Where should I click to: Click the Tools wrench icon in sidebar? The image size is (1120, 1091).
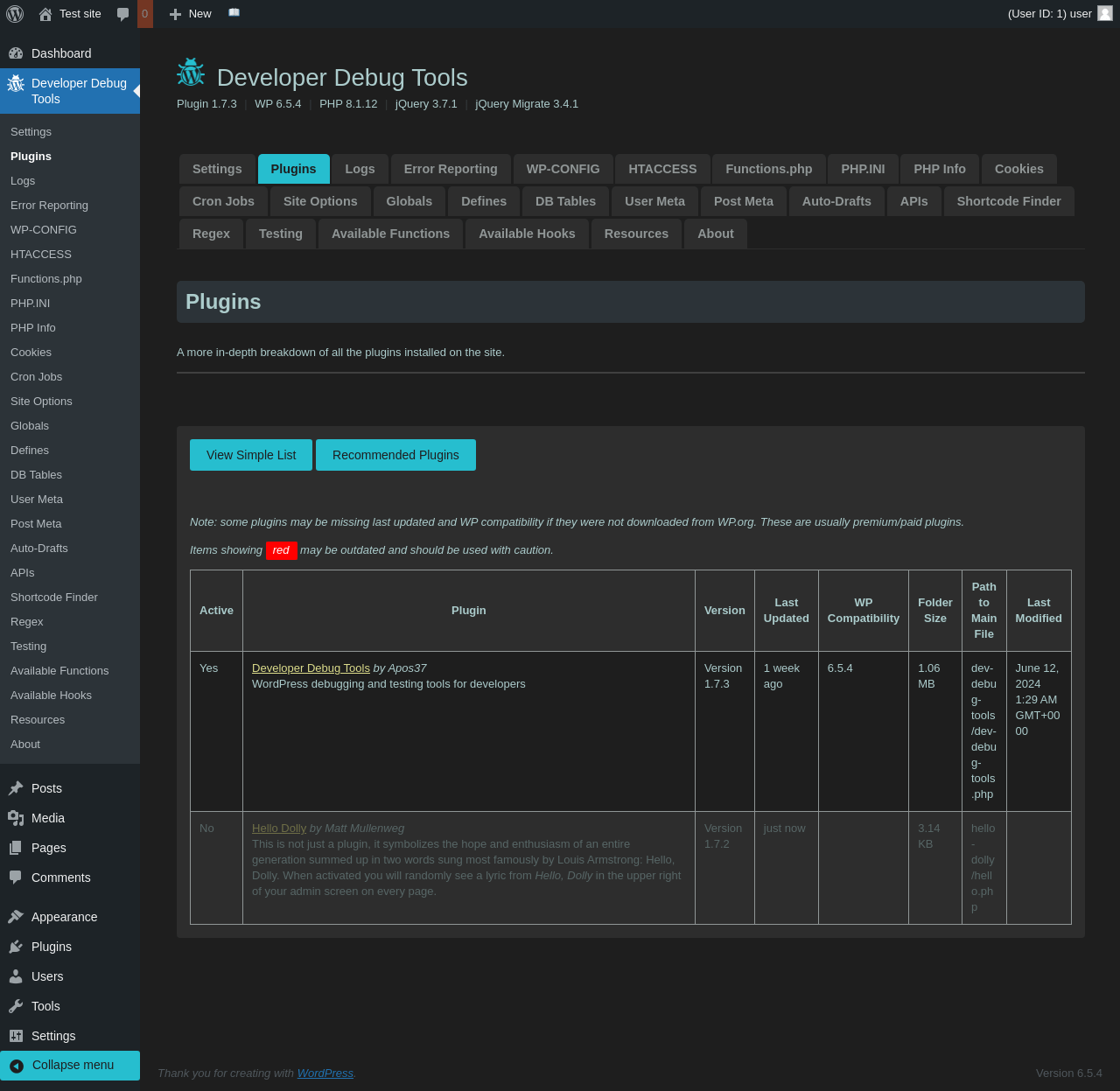[16, 1006]
